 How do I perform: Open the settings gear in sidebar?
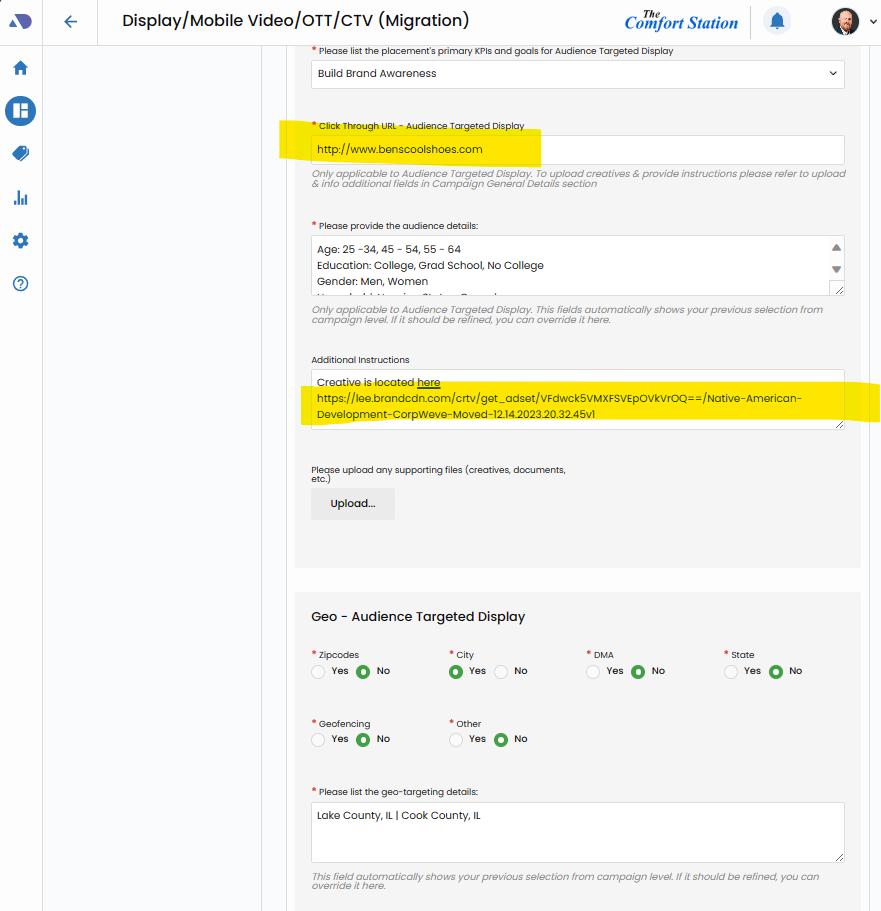[20, 241]
